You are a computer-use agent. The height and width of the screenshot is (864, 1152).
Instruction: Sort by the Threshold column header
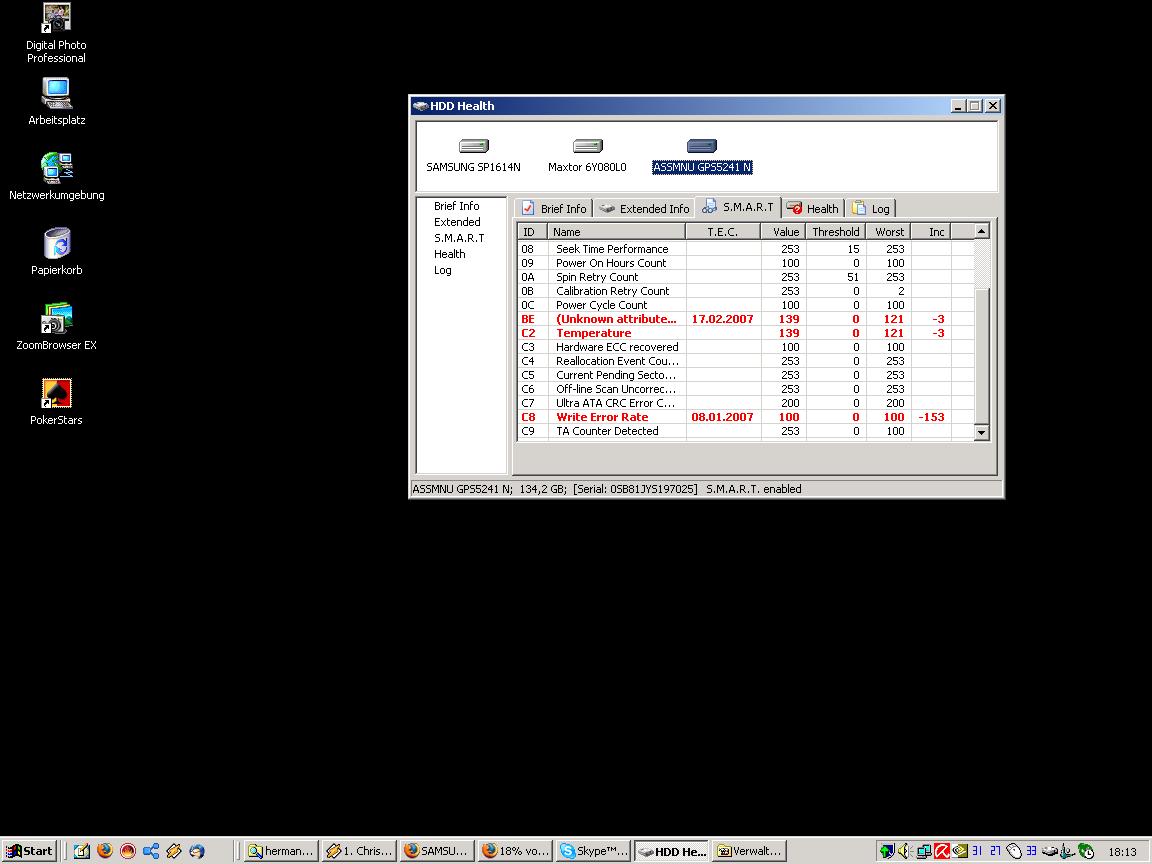pos(836,231)
